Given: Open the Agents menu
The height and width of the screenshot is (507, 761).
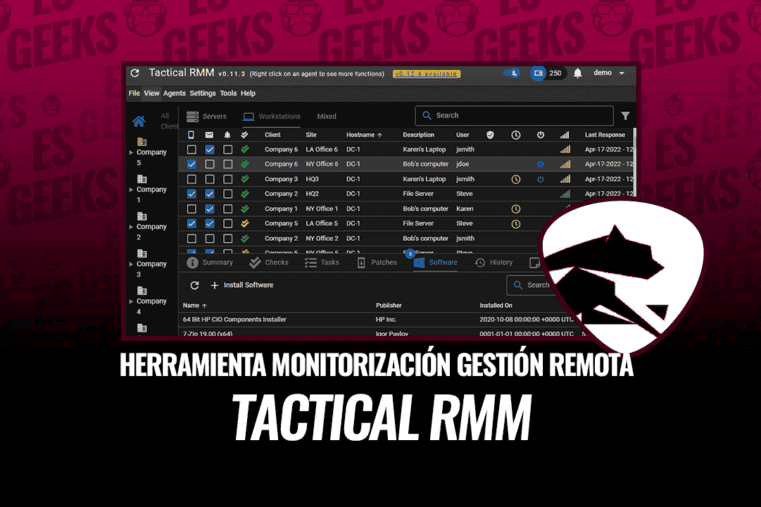Looking at the screenshot, I should [x=174, y=93].
